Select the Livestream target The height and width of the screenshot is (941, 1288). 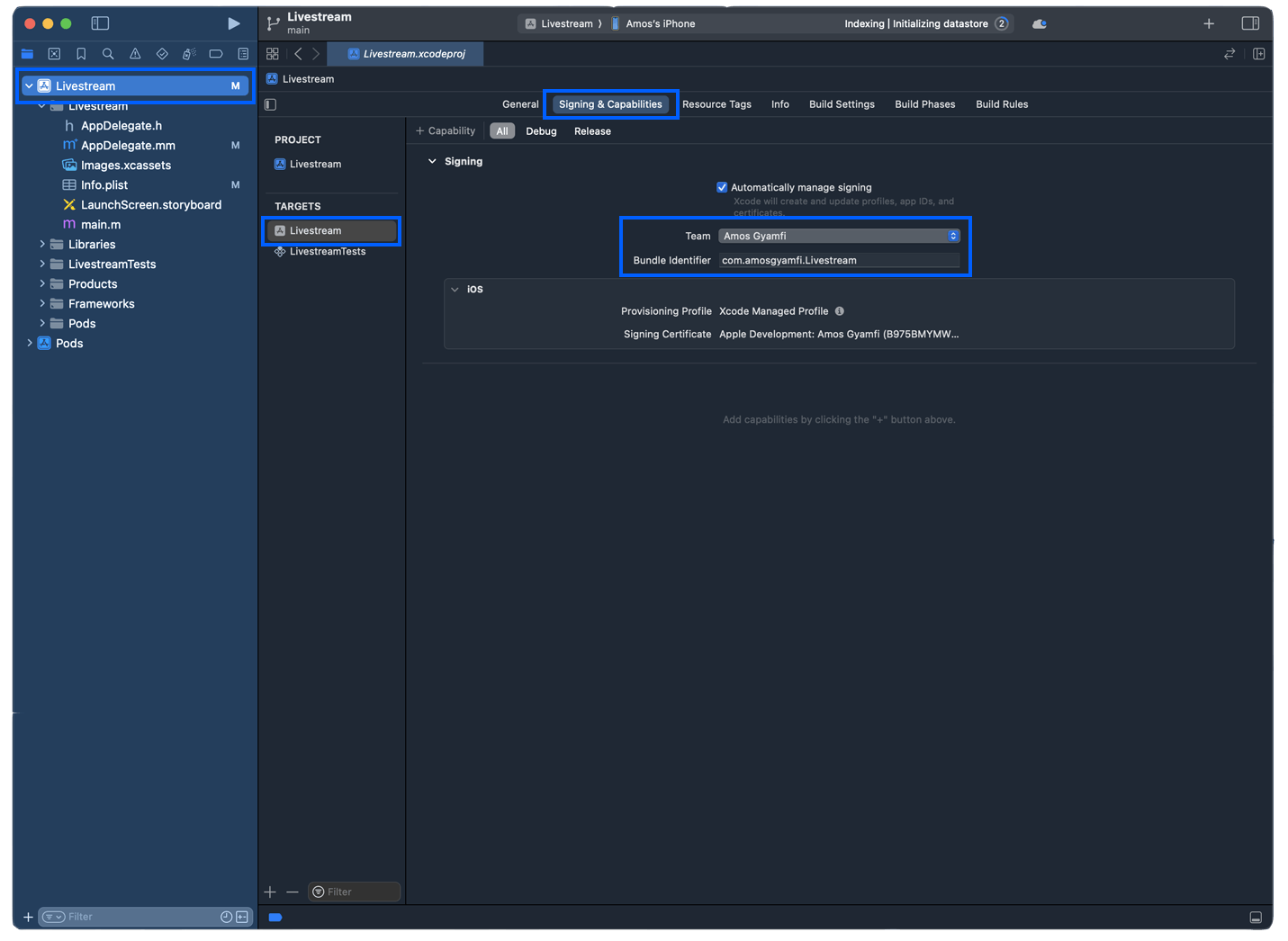point(332,231)
